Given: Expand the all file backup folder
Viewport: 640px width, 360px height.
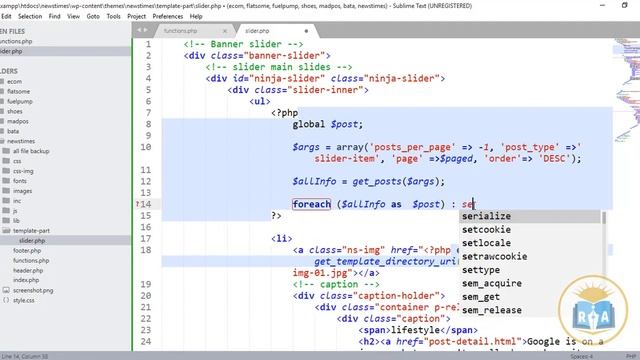Looking at the screenshot, I should pyautogui.click(x=31, y=151).
